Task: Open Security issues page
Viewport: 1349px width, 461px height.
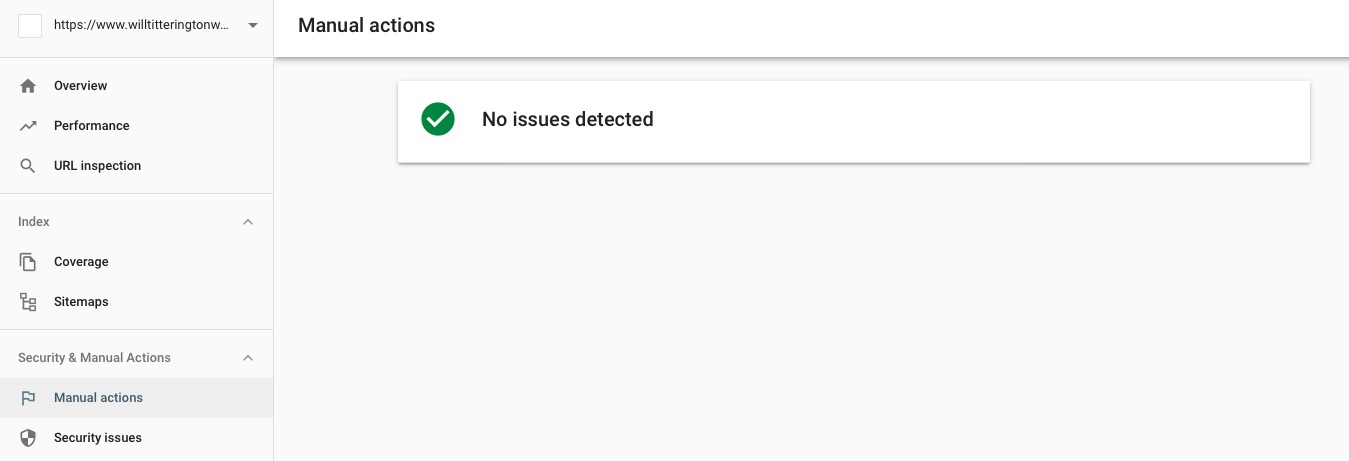Action: (x=98, y=438)
